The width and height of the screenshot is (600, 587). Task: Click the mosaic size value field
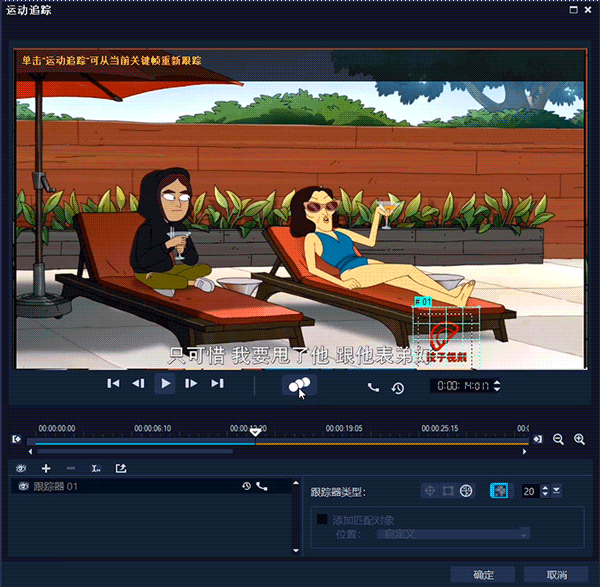pos(531,491)
